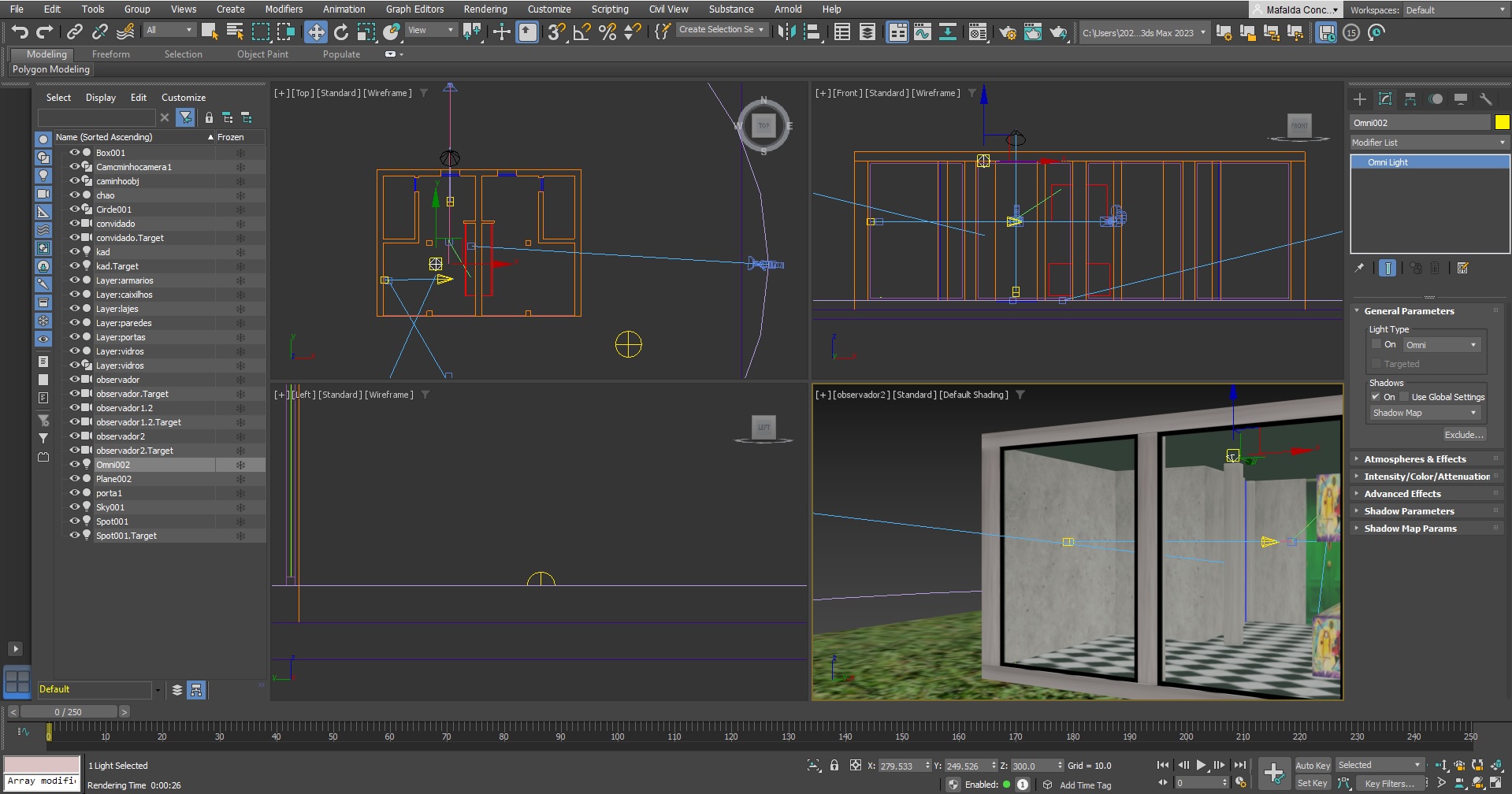Expand the Intensity/Color/Attenuation rollout
Screen dimensions: 1512x794
1426,477
